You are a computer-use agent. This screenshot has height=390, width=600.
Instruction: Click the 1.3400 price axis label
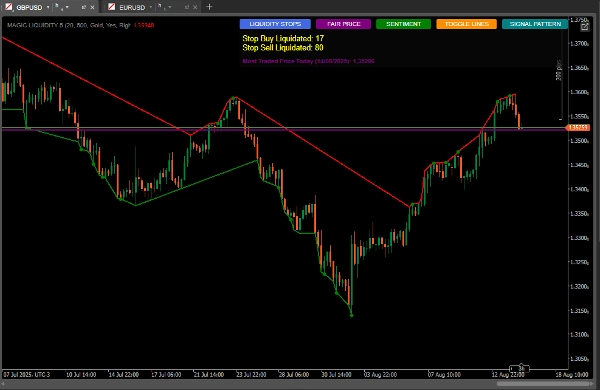[x=579, y=189]
